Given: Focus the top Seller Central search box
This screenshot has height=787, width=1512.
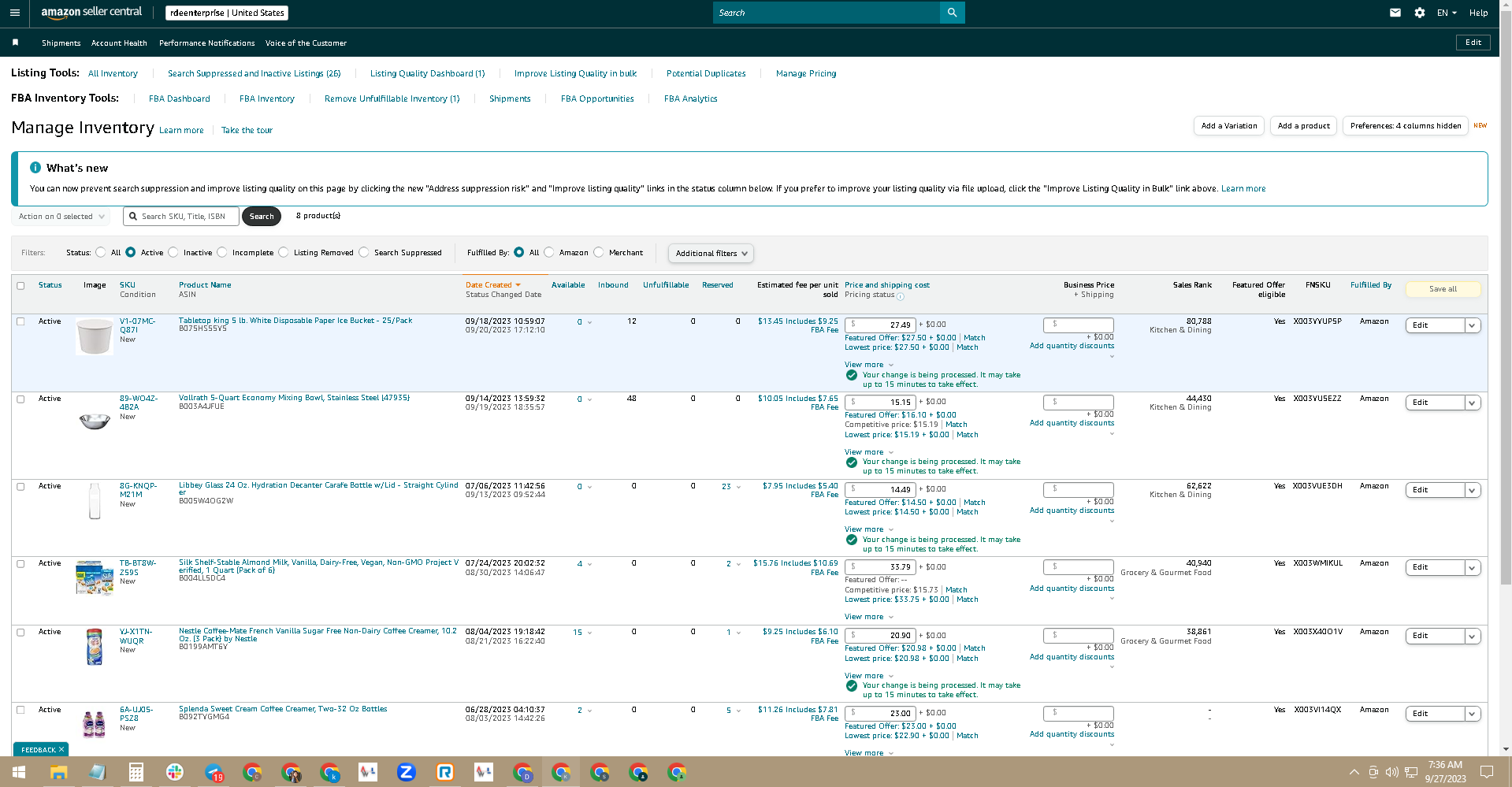Looking at the screenshot, I should 827,13.
